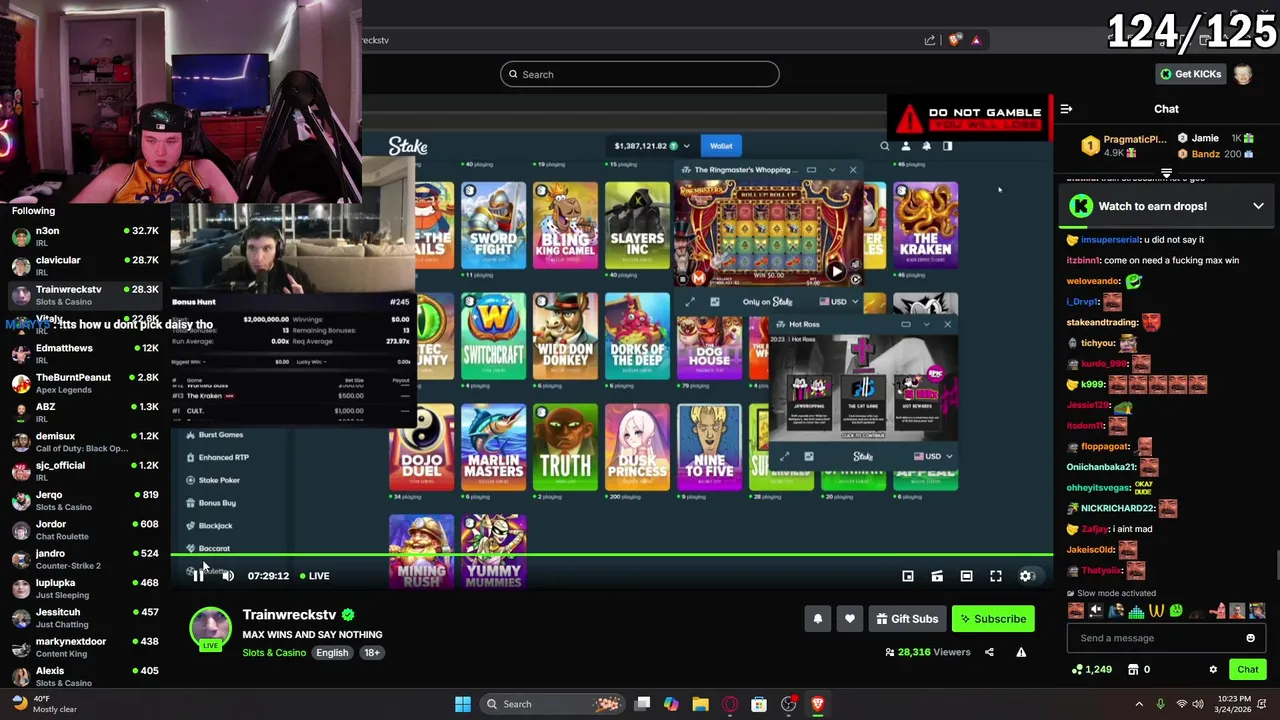The height and width of the screenshot is (720, 1280).
Task: Follow channel with heart button
Action: (849, 619)
